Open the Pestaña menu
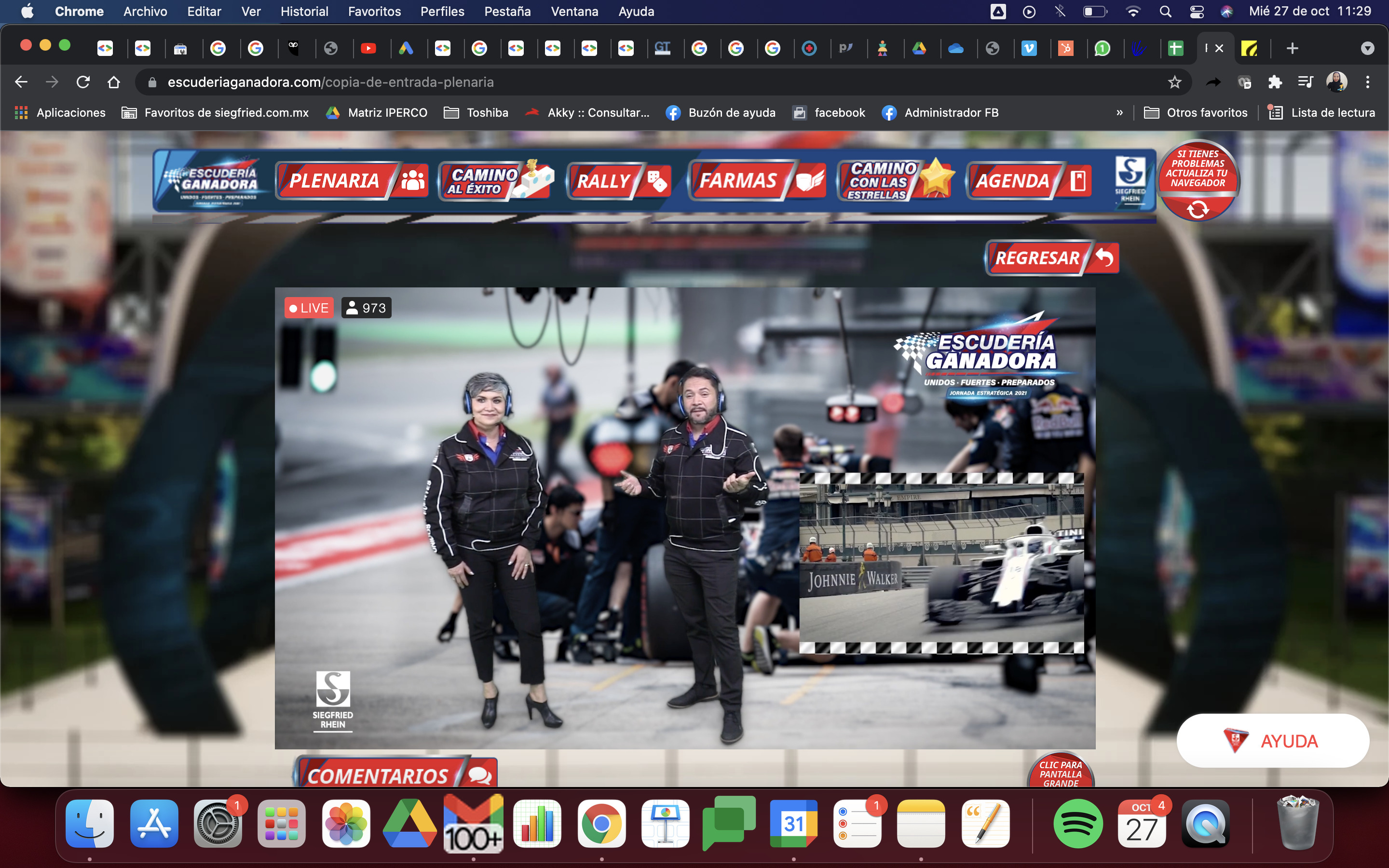This screenshot has height=868, width=1389. click(507, 12)
